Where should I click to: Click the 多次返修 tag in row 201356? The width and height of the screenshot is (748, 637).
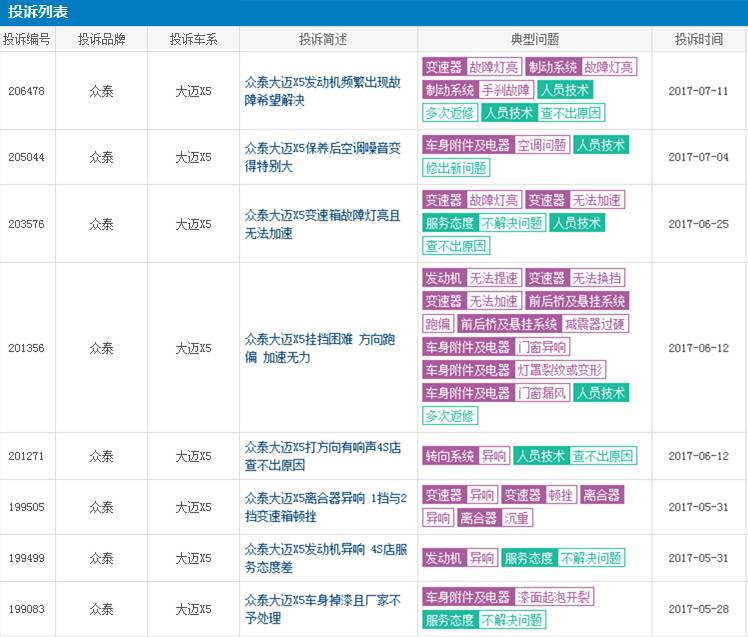coord(449,416)
